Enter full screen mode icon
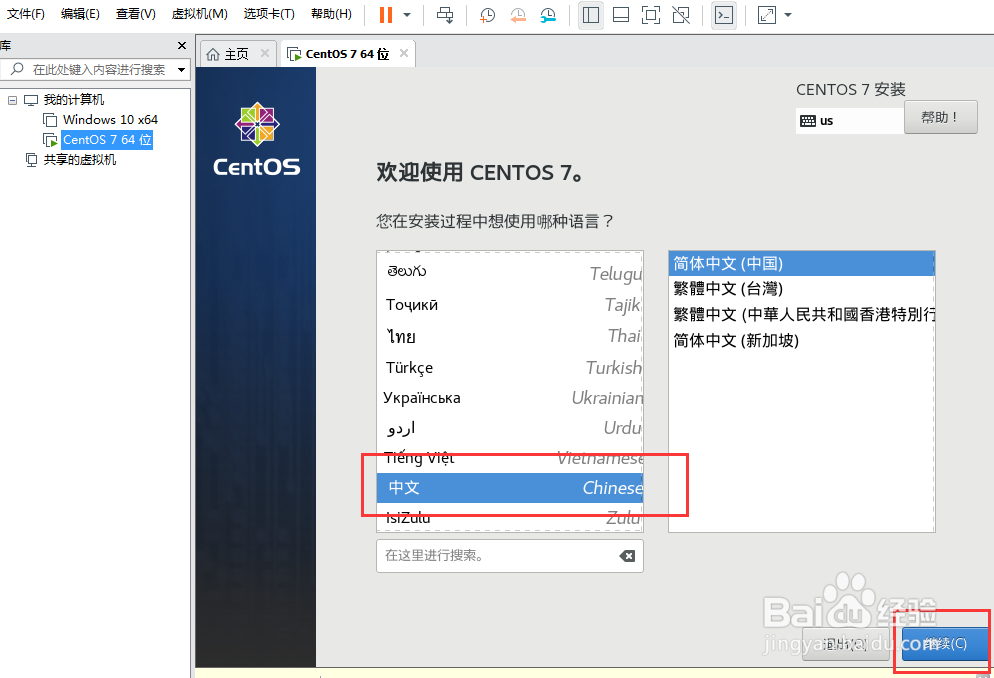 pos(651,15)
